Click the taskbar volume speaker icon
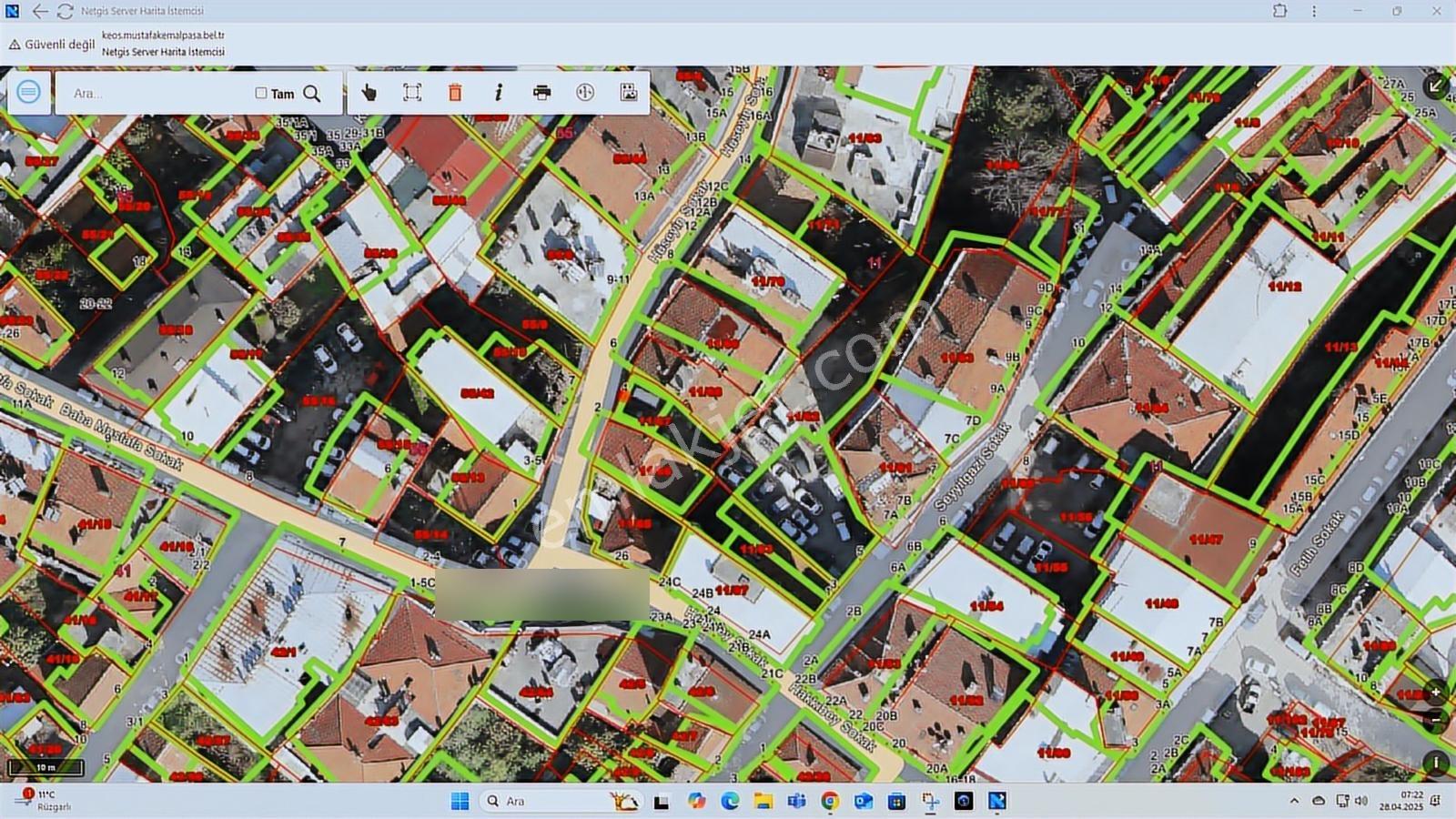 point(1361,801)
